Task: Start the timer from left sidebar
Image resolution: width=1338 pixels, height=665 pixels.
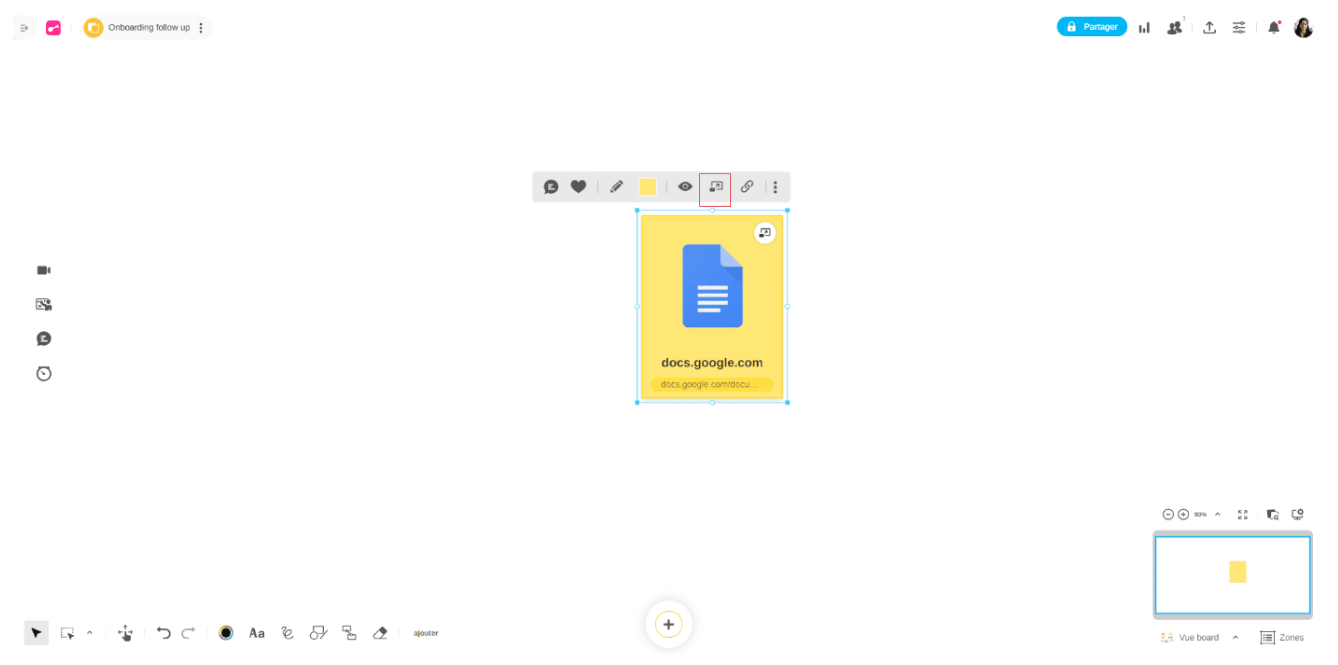Action: tap(44, 373)
